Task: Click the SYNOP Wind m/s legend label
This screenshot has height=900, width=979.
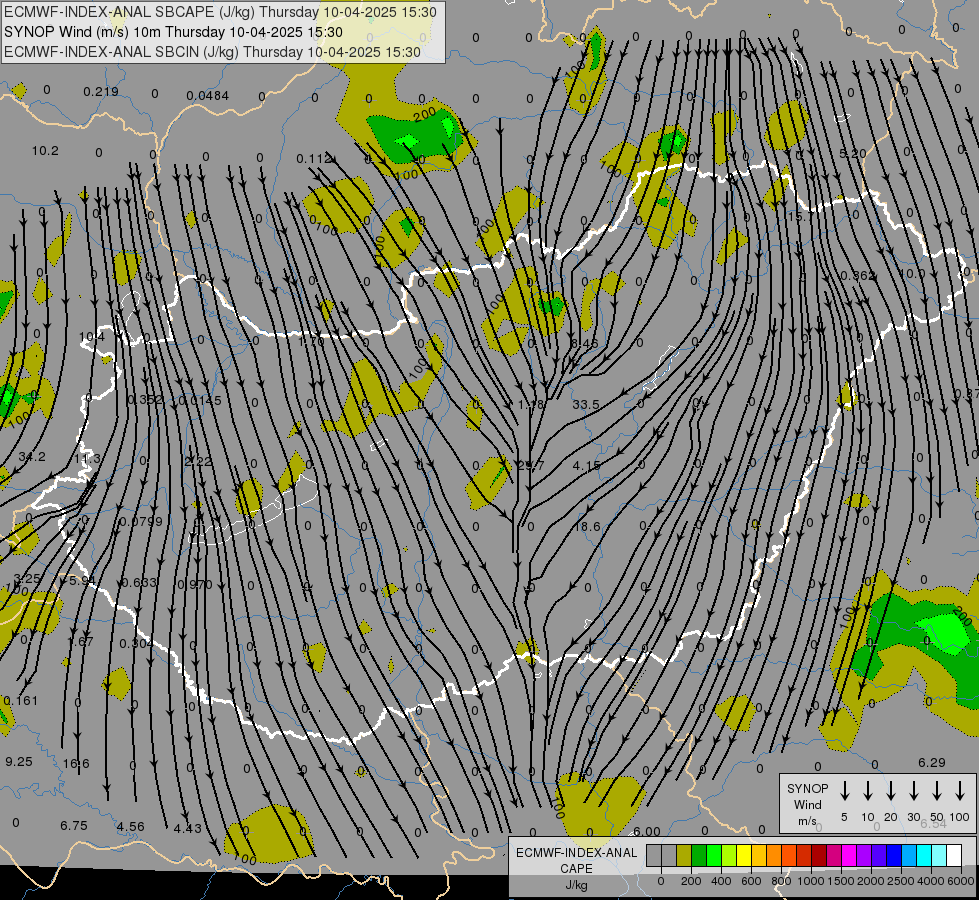Action: [x=807, y=804]
